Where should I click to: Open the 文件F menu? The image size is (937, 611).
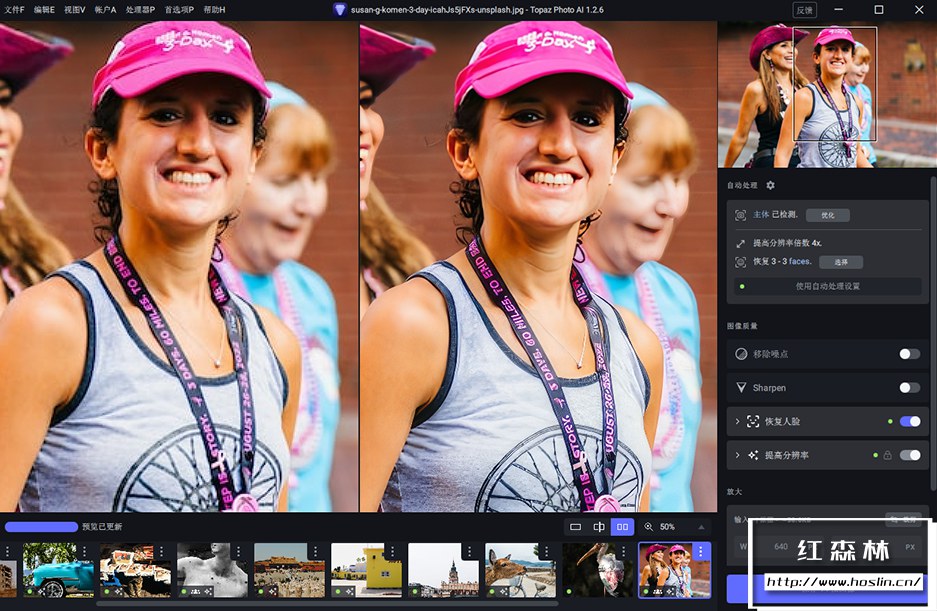pyautogui.click(x=14, y=10)
